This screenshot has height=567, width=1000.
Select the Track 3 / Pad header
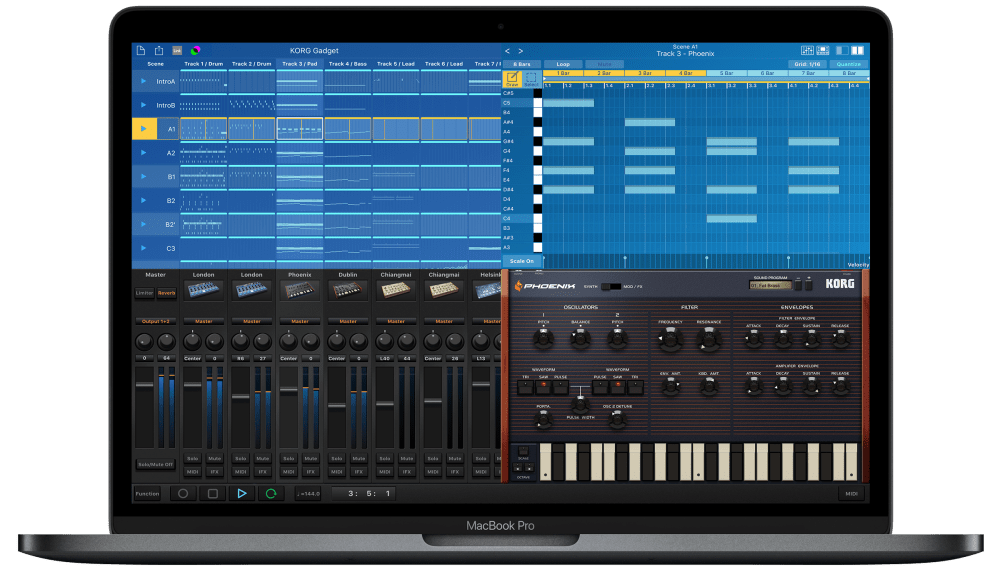299,64
